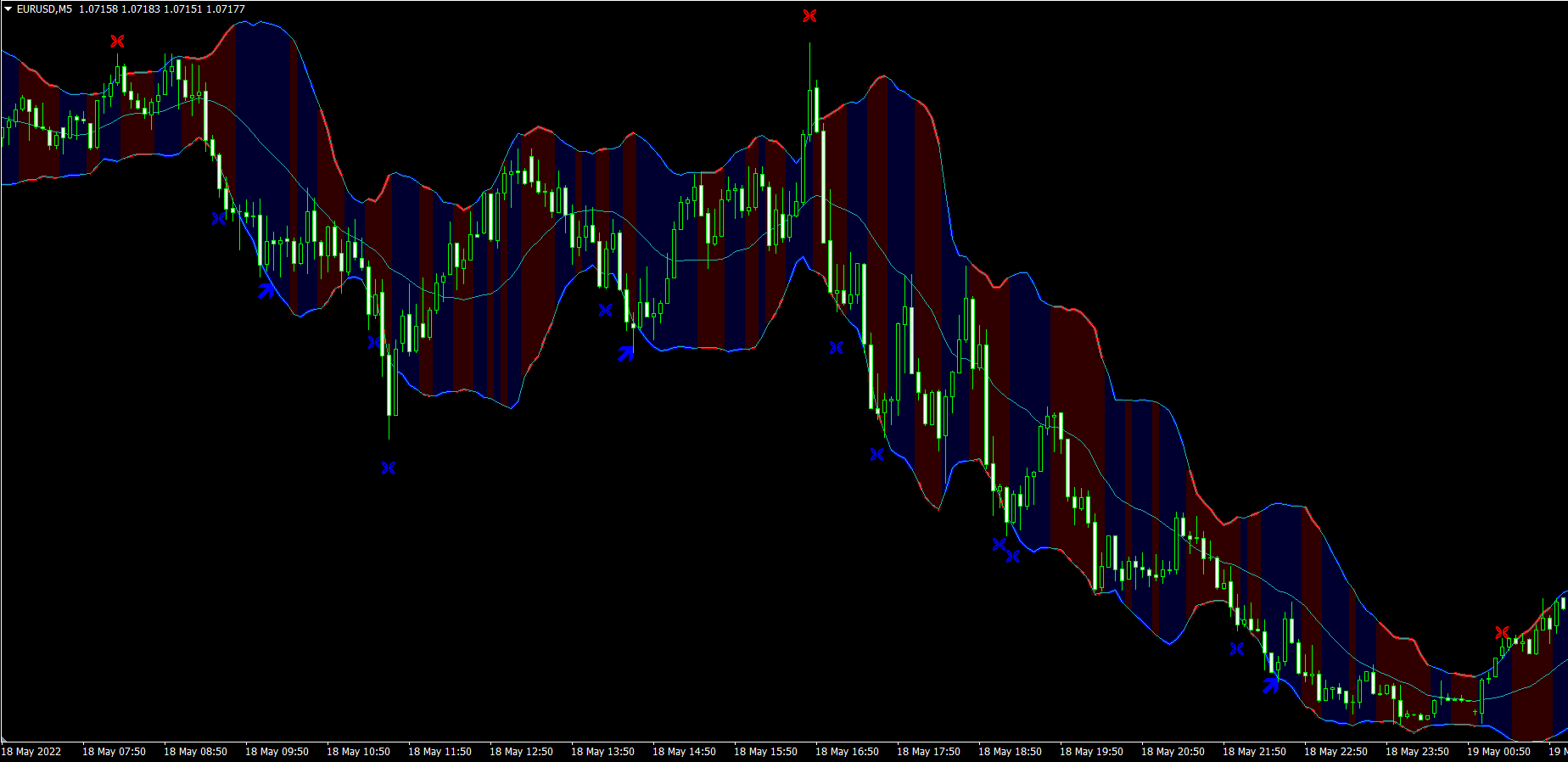Image resolution: width=1568 pixels, height=762 pixels.
Task: Click the small triangle beside EURUSD,M5 title
Action: click(x=8, y=9)
